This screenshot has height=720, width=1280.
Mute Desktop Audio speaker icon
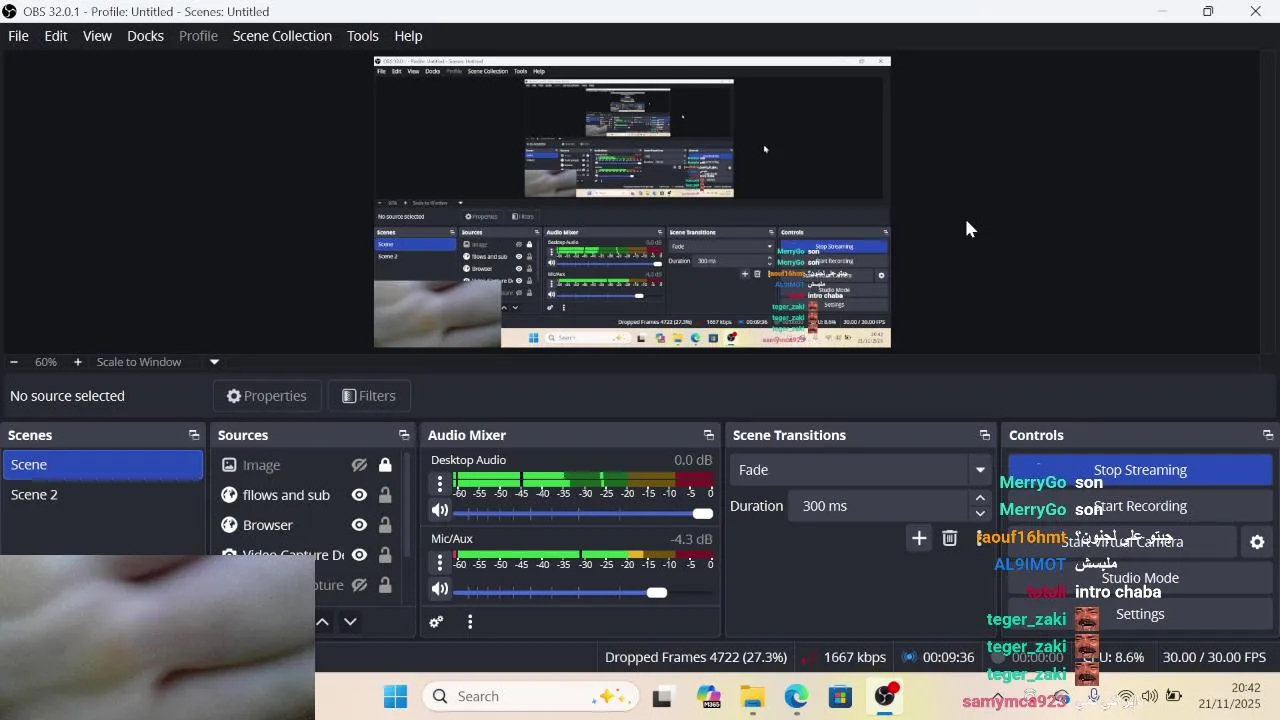pos(440,511)
